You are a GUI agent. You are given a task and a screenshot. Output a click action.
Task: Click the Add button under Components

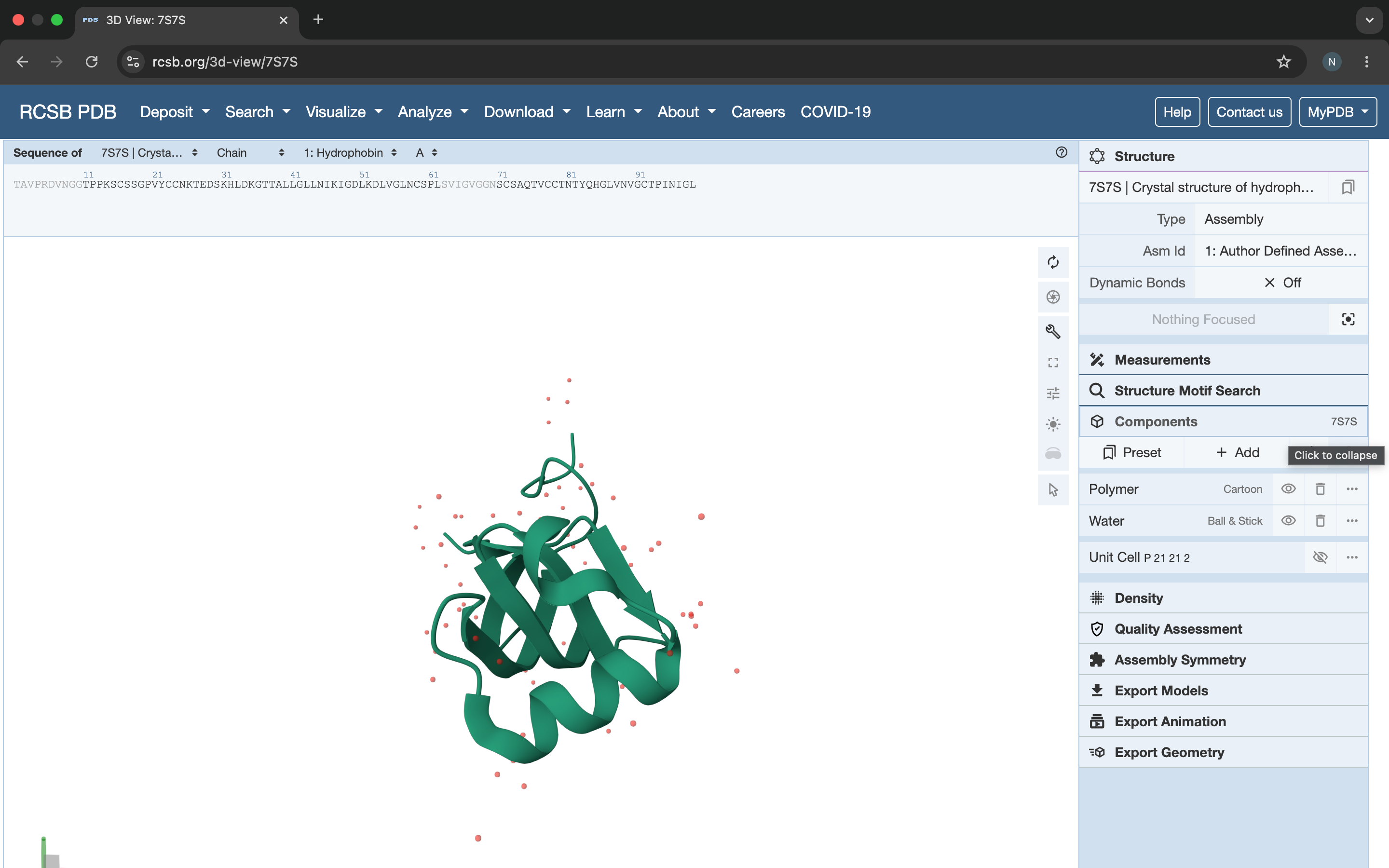coord(1237,452)
